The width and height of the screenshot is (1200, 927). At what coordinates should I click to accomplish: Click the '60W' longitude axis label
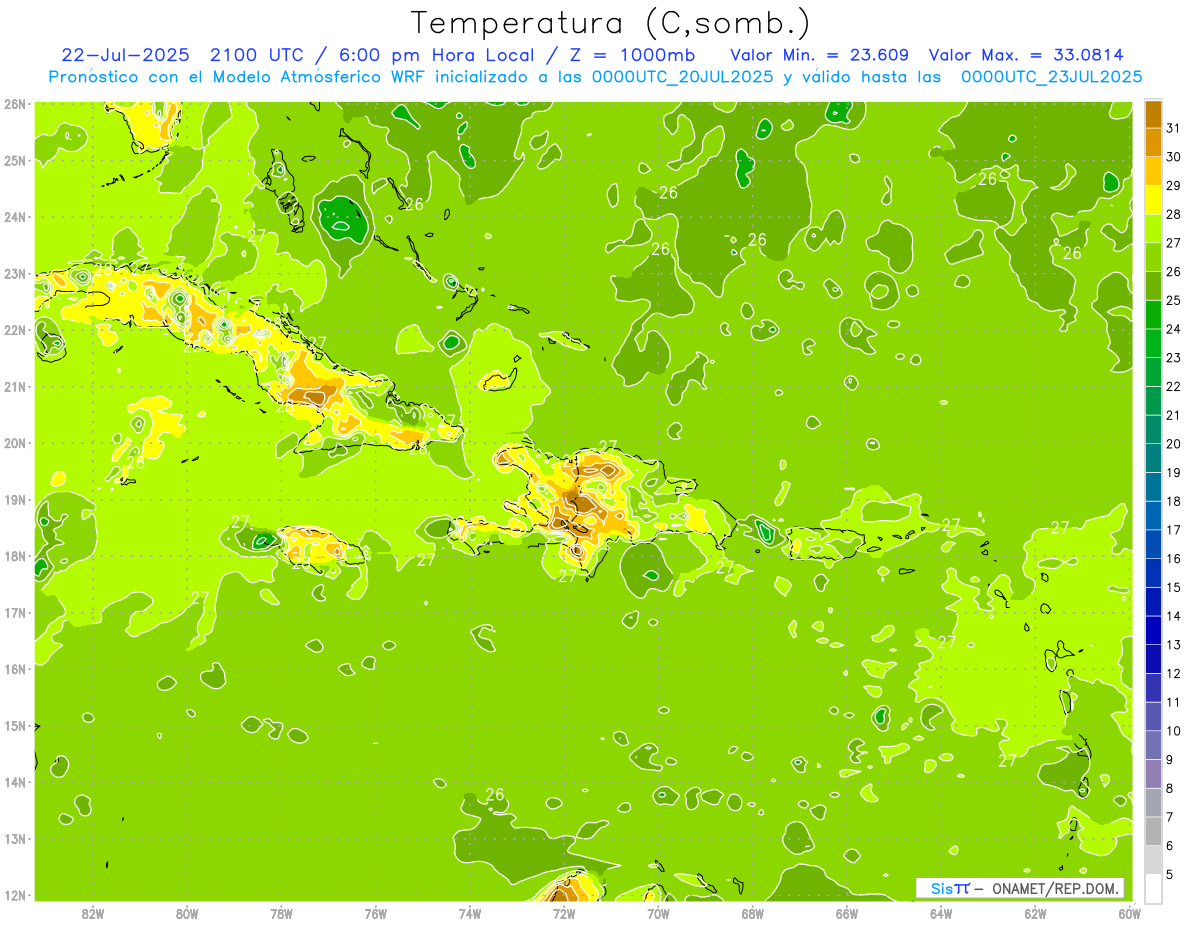1130,913
